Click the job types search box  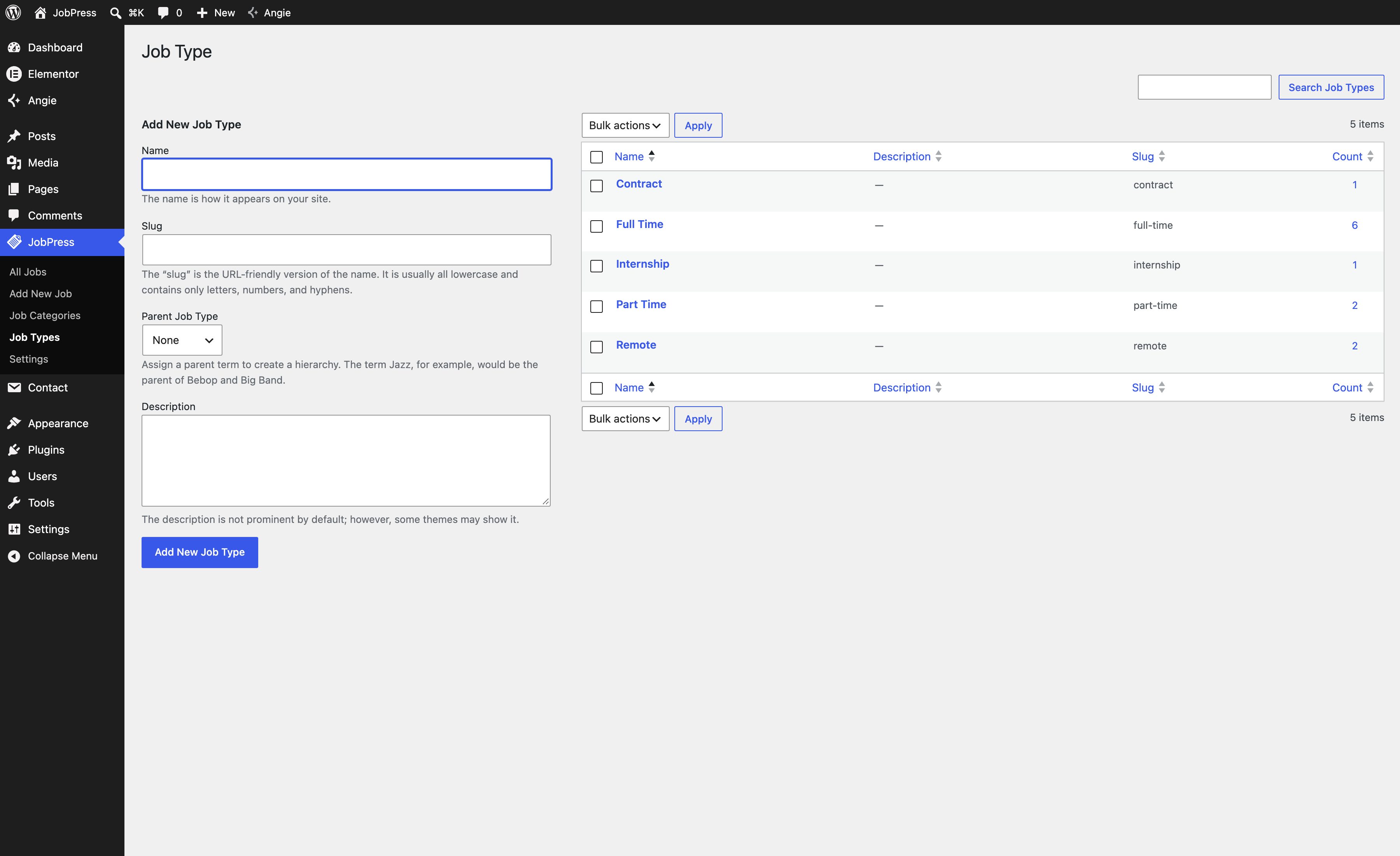pos(1204,88)
